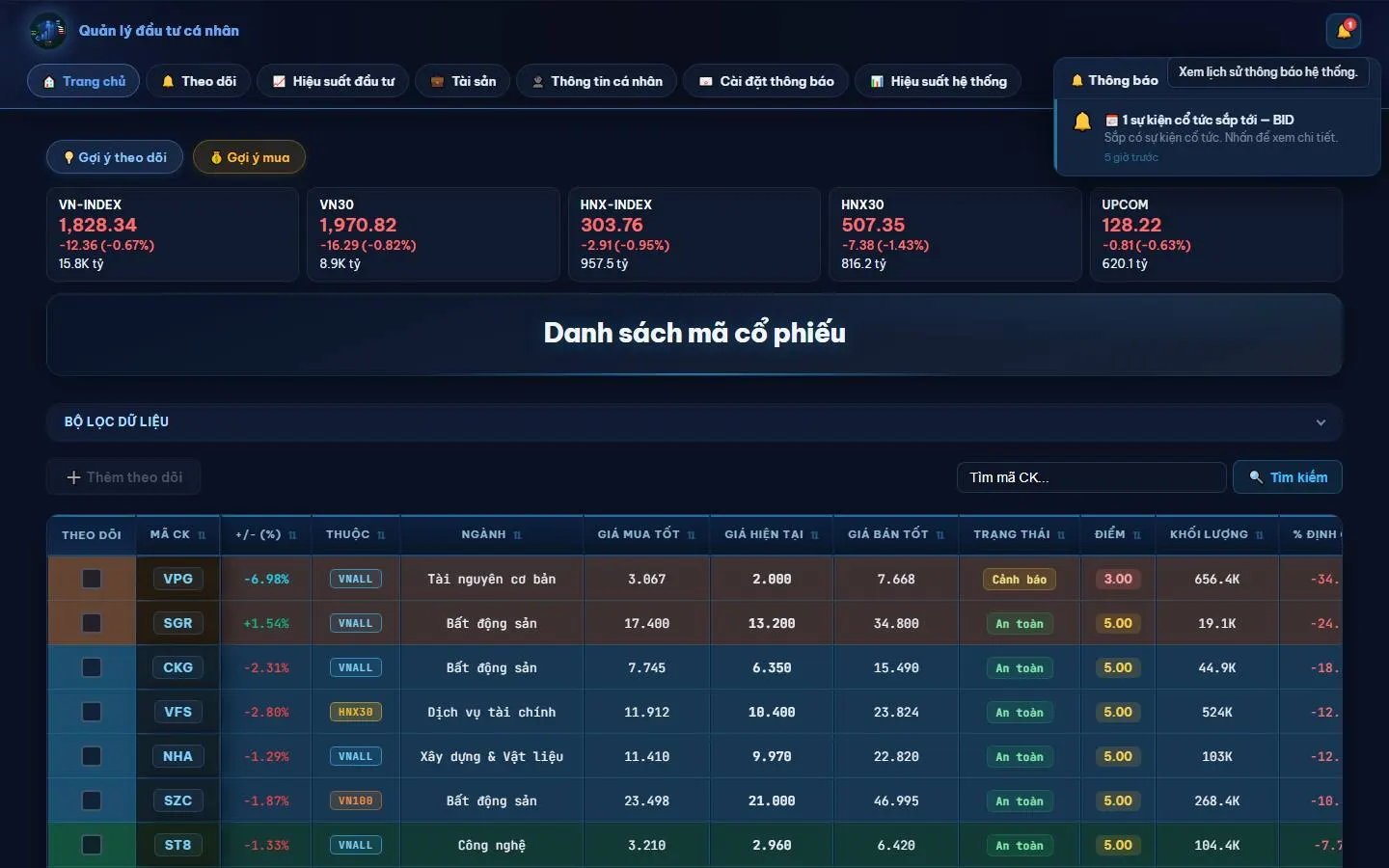Open the VFS stock code link

177,712
